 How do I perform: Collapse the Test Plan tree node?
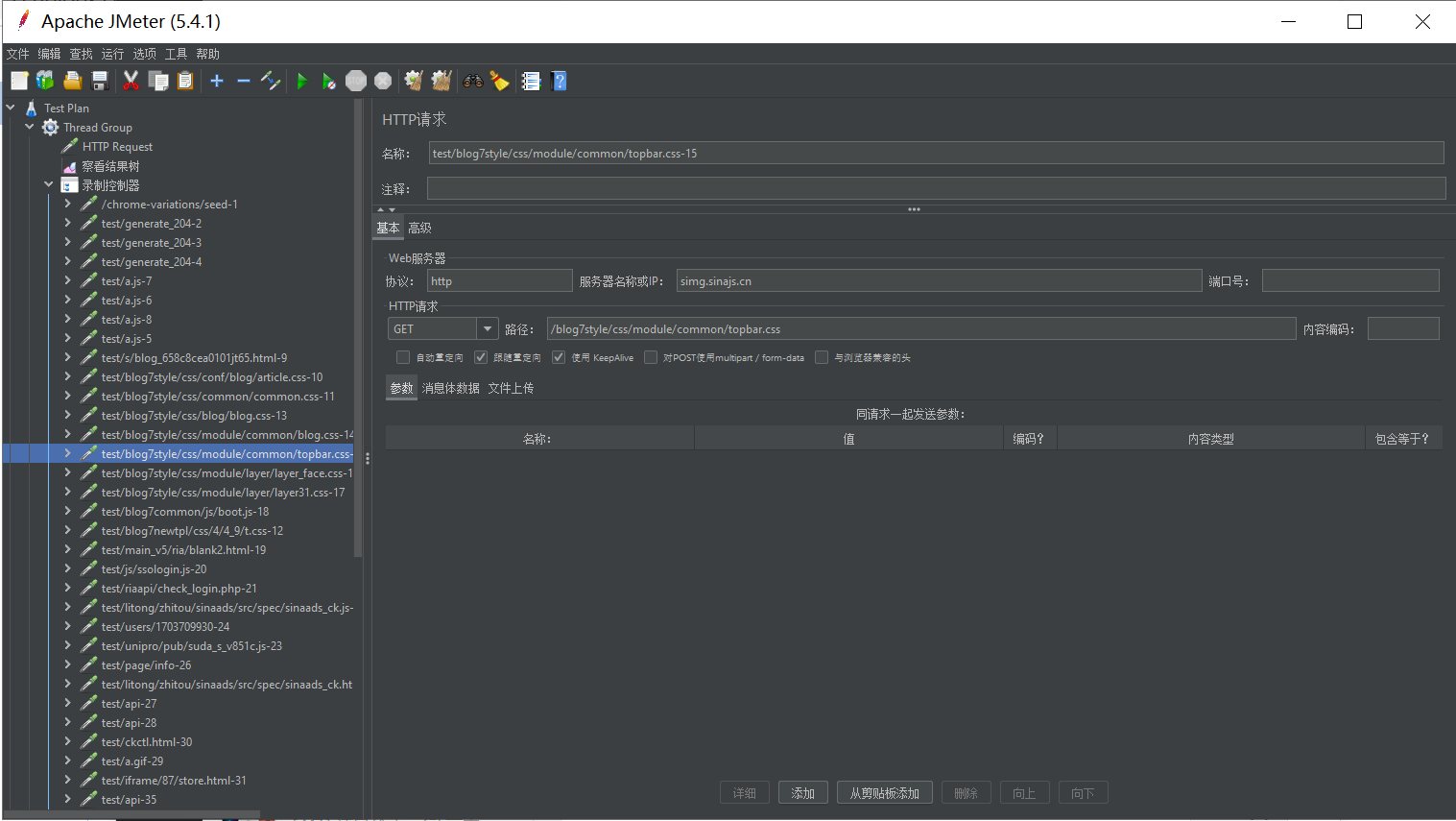point(11,108)
